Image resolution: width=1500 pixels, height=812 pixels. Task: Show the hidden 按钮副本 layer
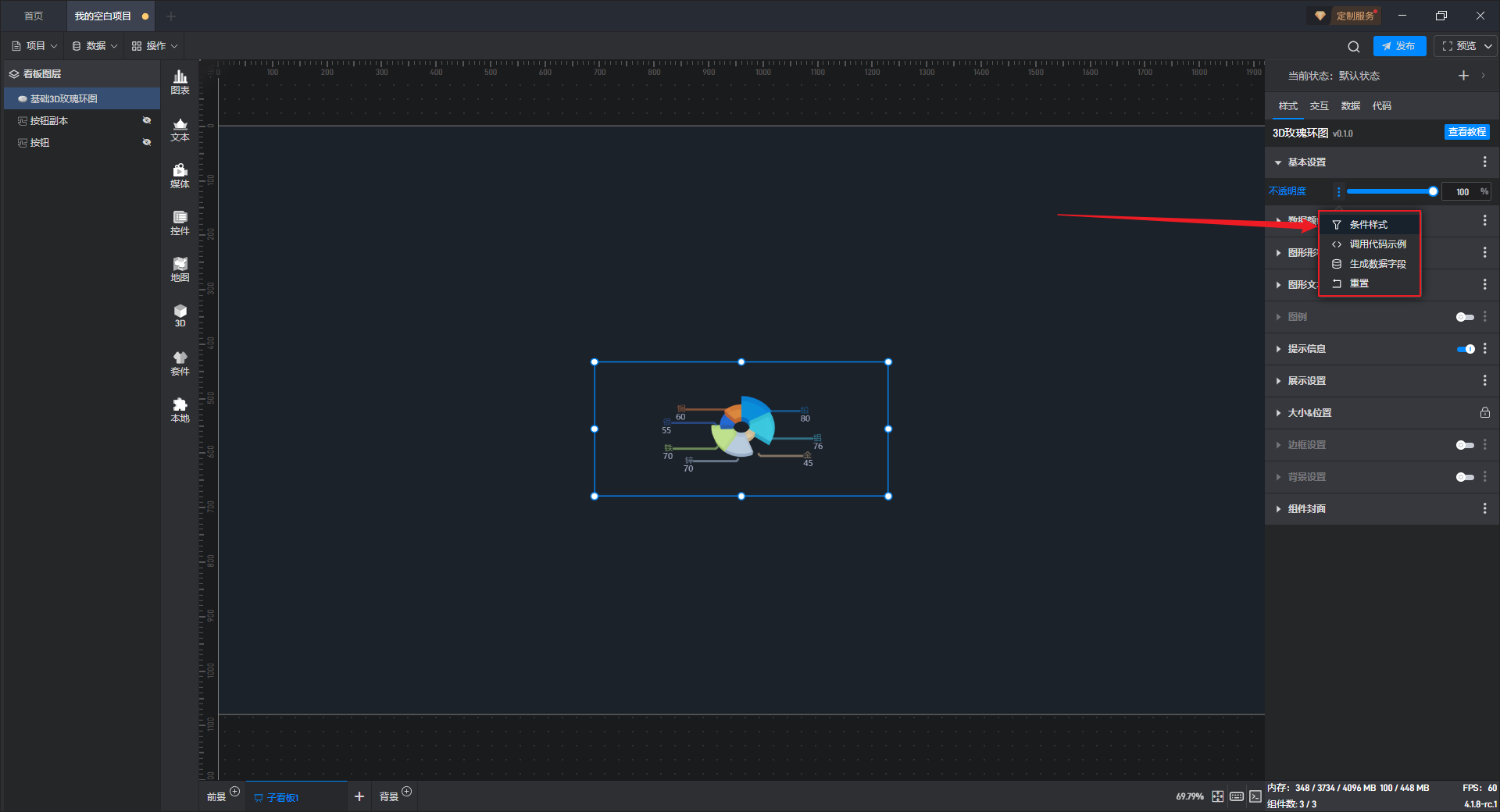(x=146, y=121)
